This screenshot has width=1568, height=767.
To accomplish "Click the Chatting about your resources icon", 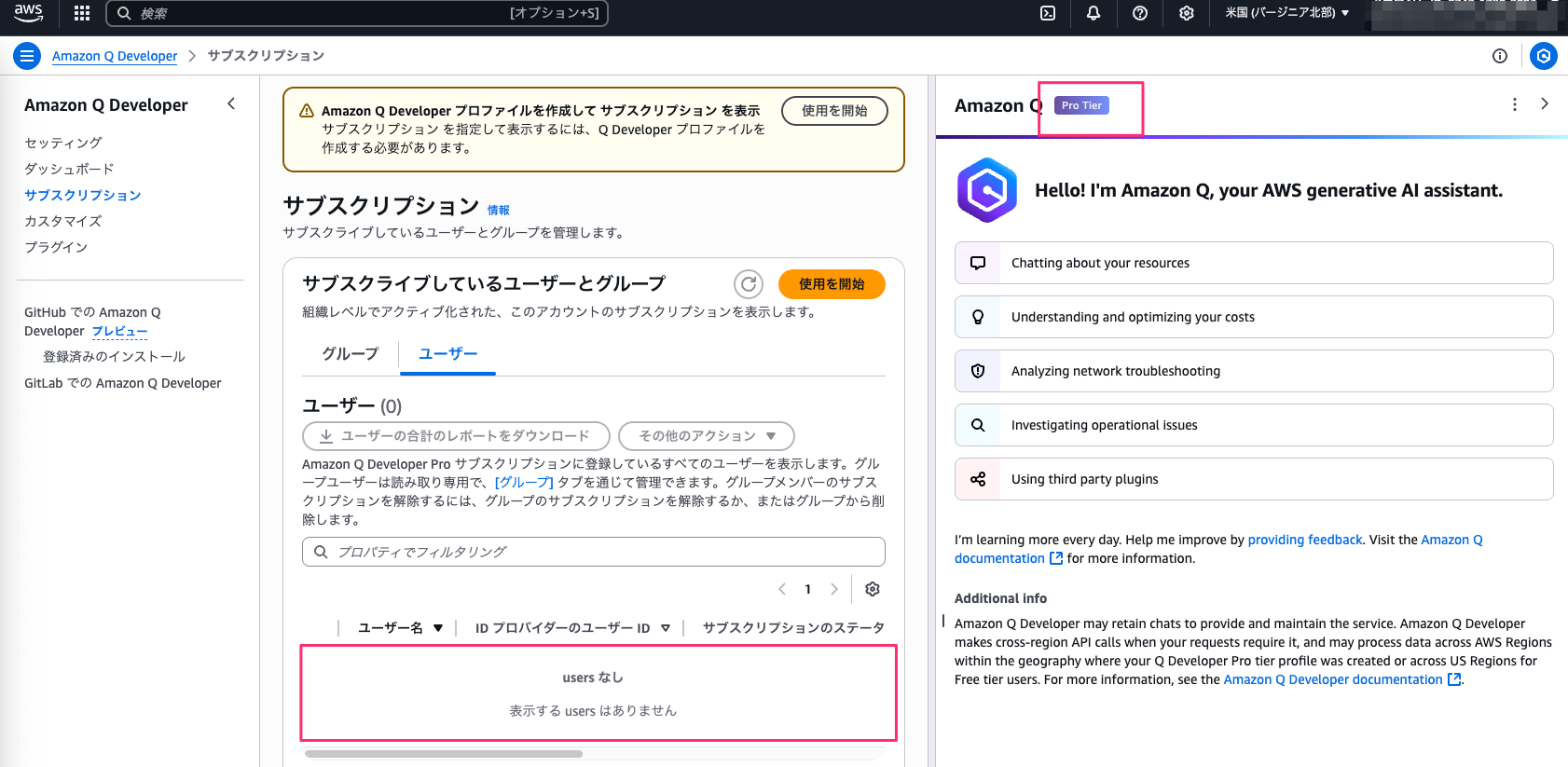I will pos(978,263).
